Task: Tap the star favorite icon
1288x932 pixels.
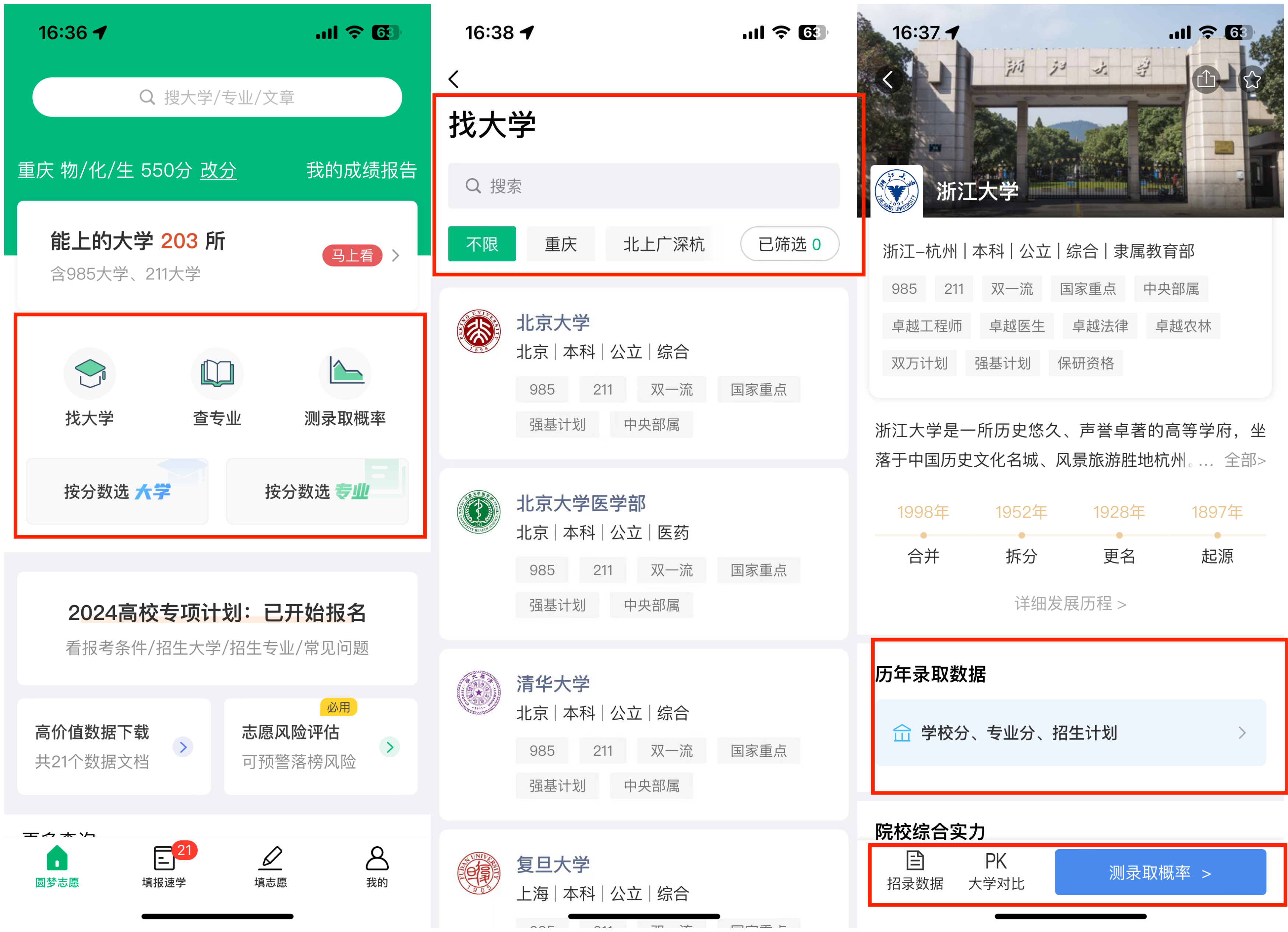Action: [1252, 80]
